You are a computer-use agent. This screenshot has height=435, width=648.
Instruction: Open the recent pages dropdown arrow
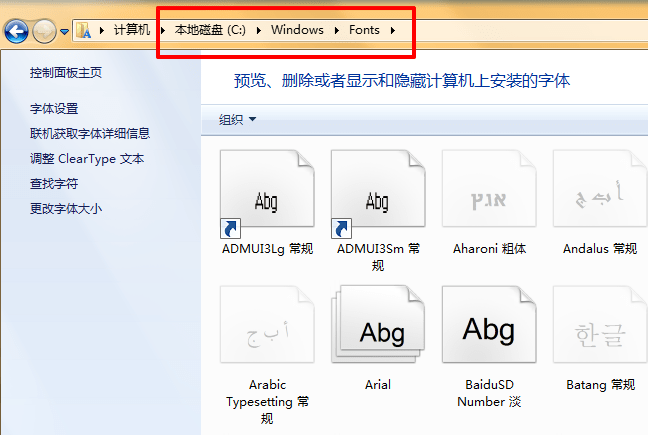[65, 31]
